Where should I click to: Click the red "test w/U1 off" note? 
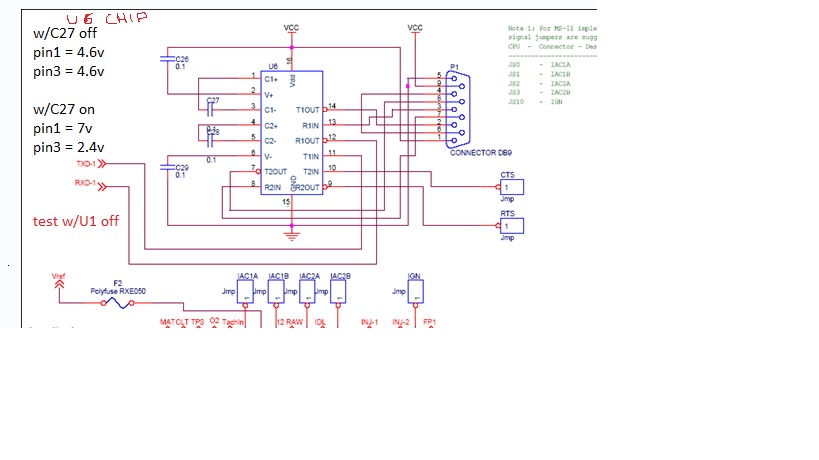pos(76,221)
